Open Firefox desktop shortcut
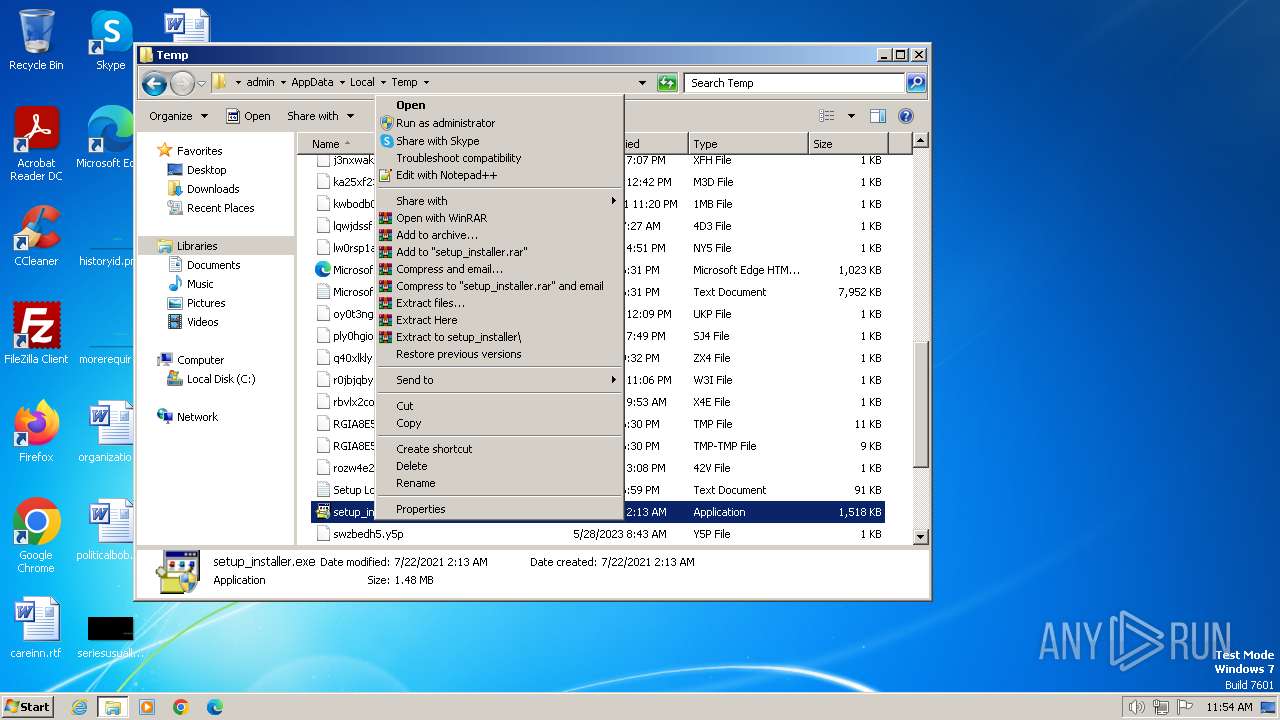1280x720 pixels. coord(36,431)
